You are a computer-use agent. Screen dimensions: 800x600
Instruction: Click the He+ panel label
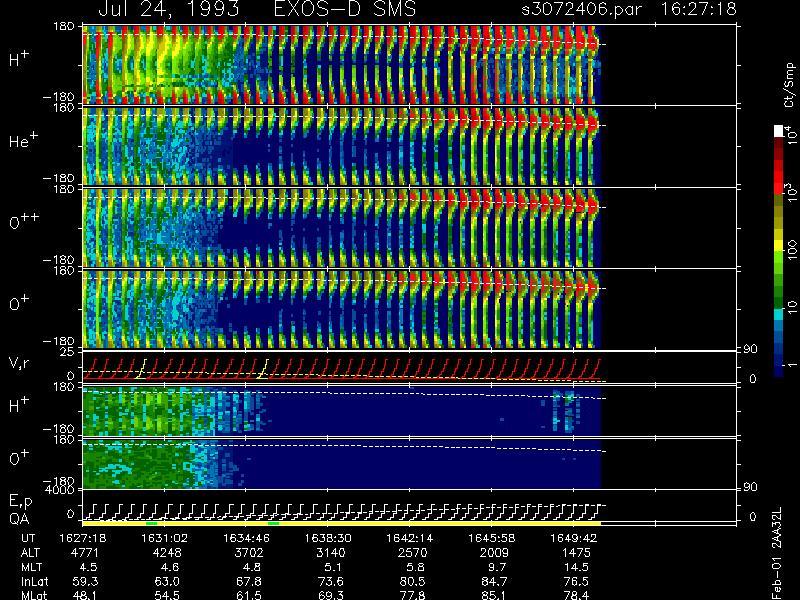tap(23, 140)
